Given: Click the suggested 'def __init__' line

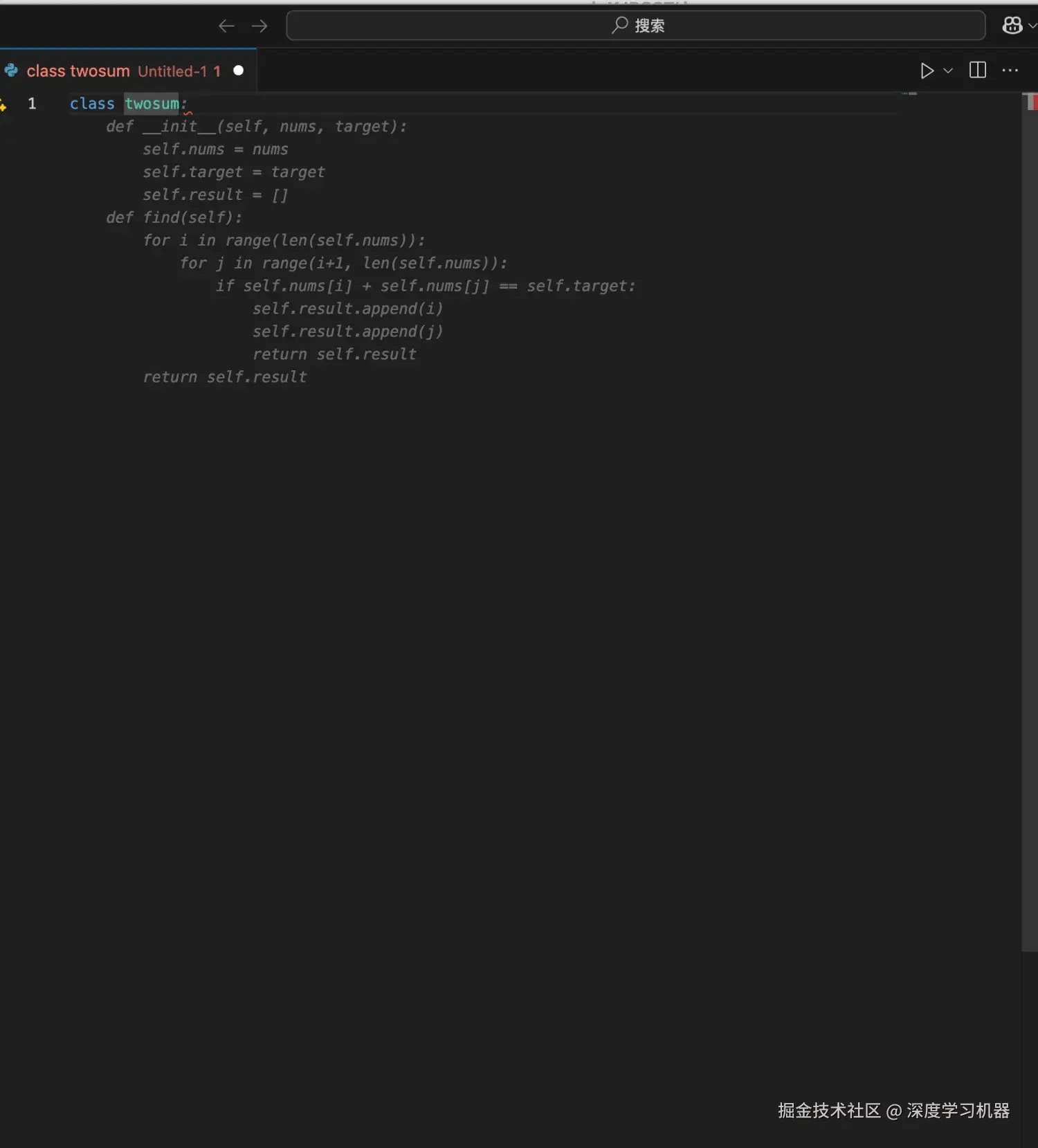Looking at the screenshot, I should tap(257, 127).
